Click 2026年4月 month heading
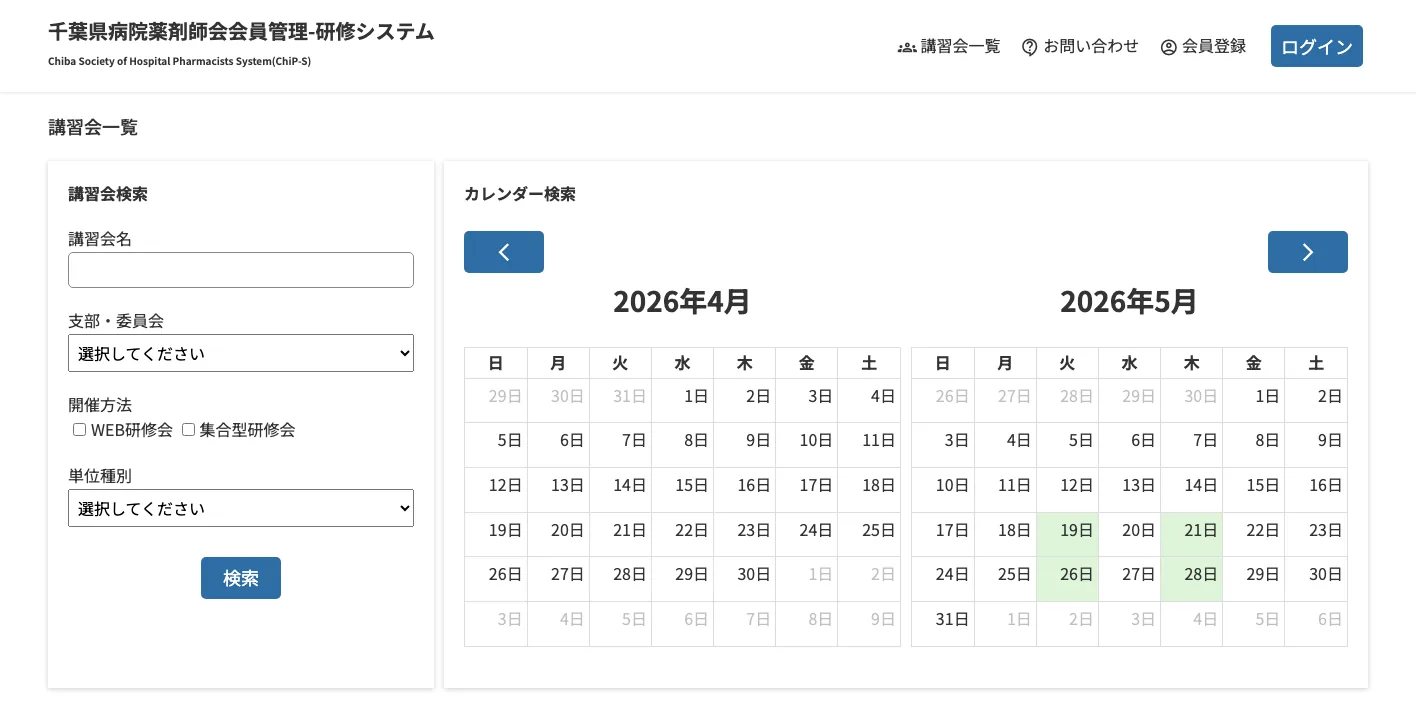The image size is (1416, 704). [x=682, y=301]
